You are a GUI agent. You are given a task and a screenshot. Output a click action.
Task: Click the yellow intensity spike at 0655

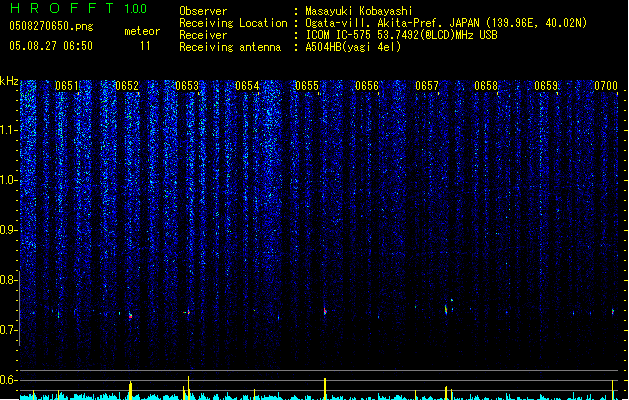pyautogui.click(x=325, y=388)
